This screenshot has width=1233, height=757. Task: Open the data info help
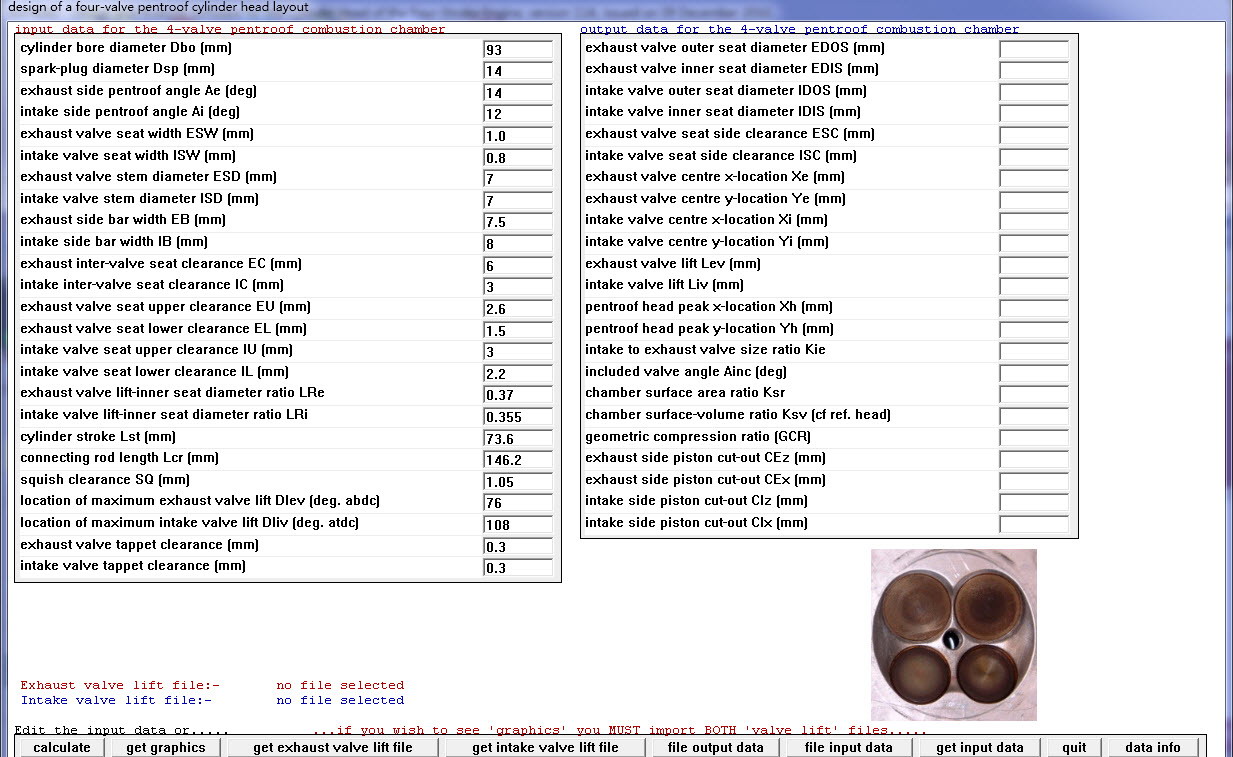pyautogui.click(x=1153, y=747)
